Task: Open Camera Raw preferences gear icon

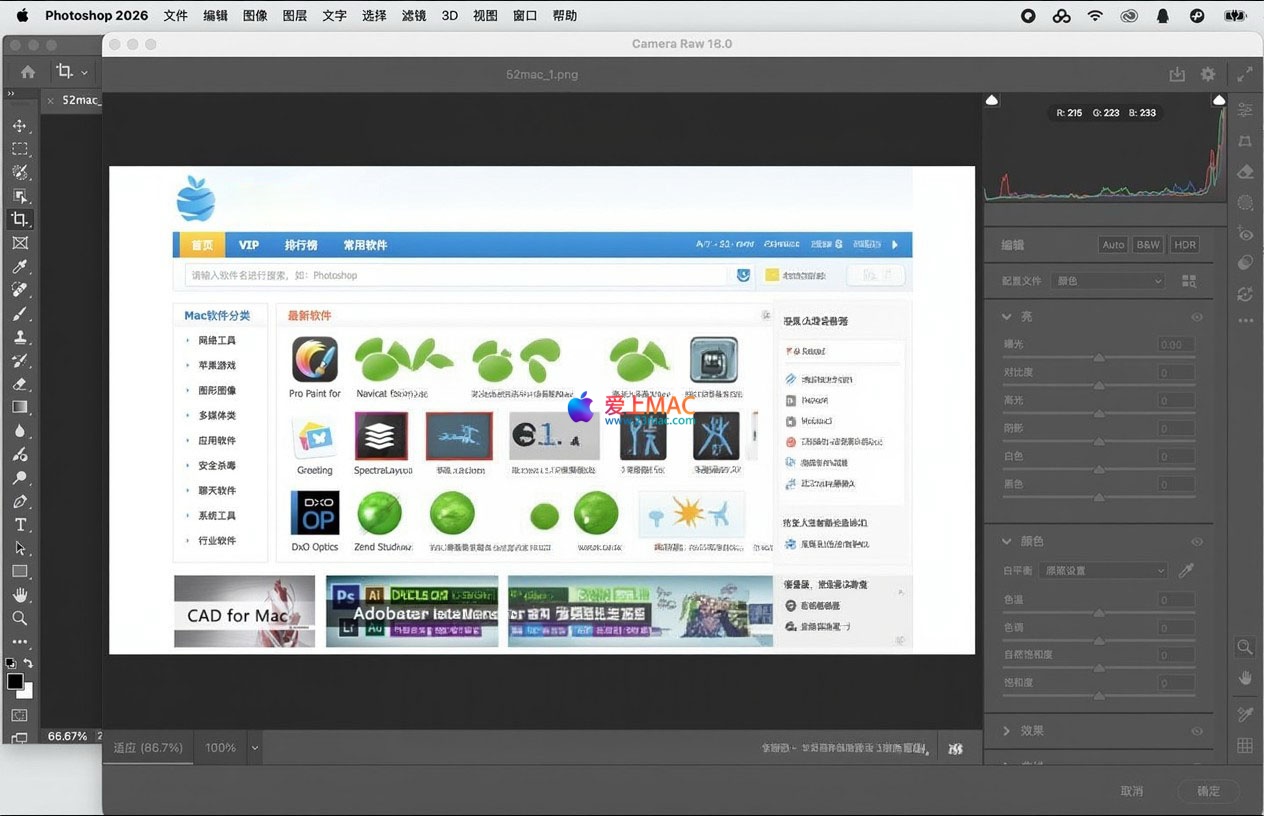Action: (1208, 74)
